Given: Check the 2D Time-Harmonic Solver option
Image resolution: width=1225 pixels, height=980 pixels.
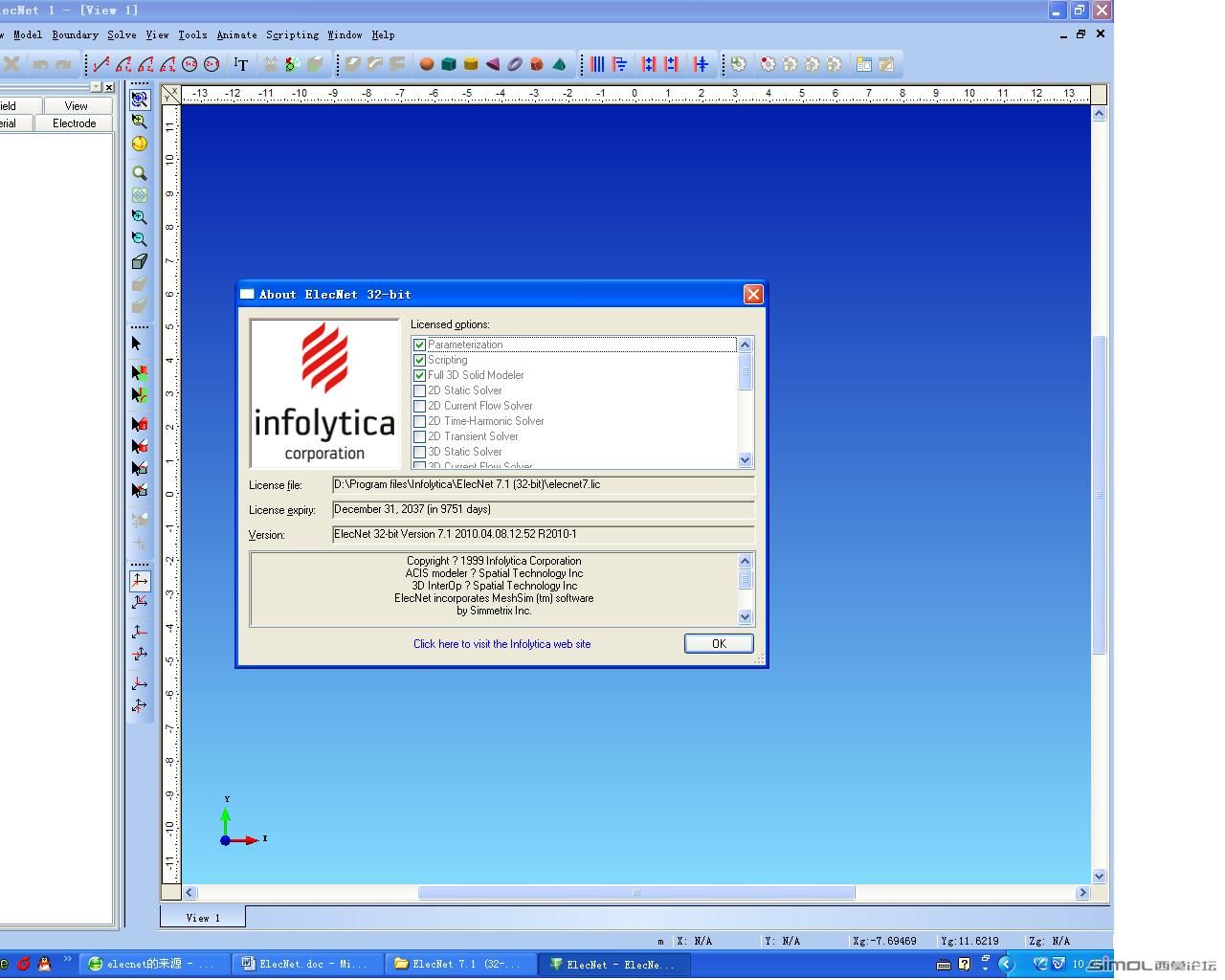Looking at the screenshot, I should click(x=419, y=421).
